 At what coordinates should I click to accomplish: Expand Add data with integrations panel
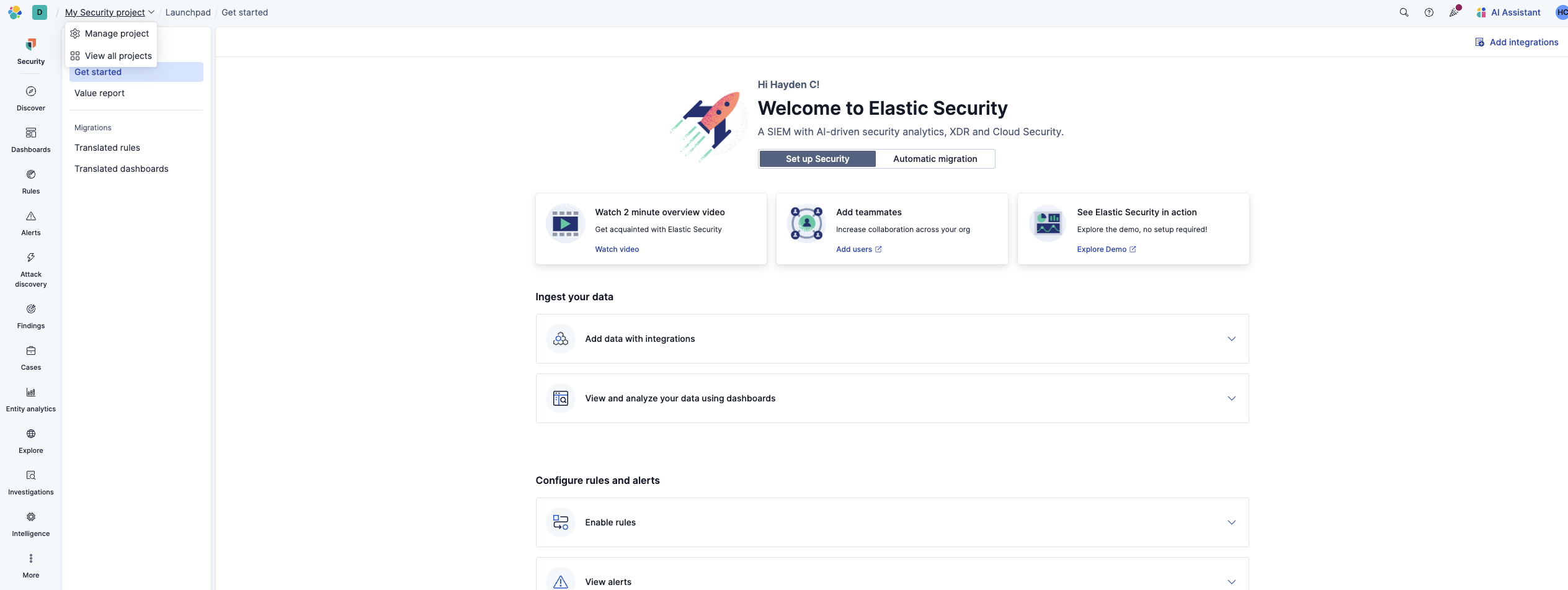click(891, 339)
